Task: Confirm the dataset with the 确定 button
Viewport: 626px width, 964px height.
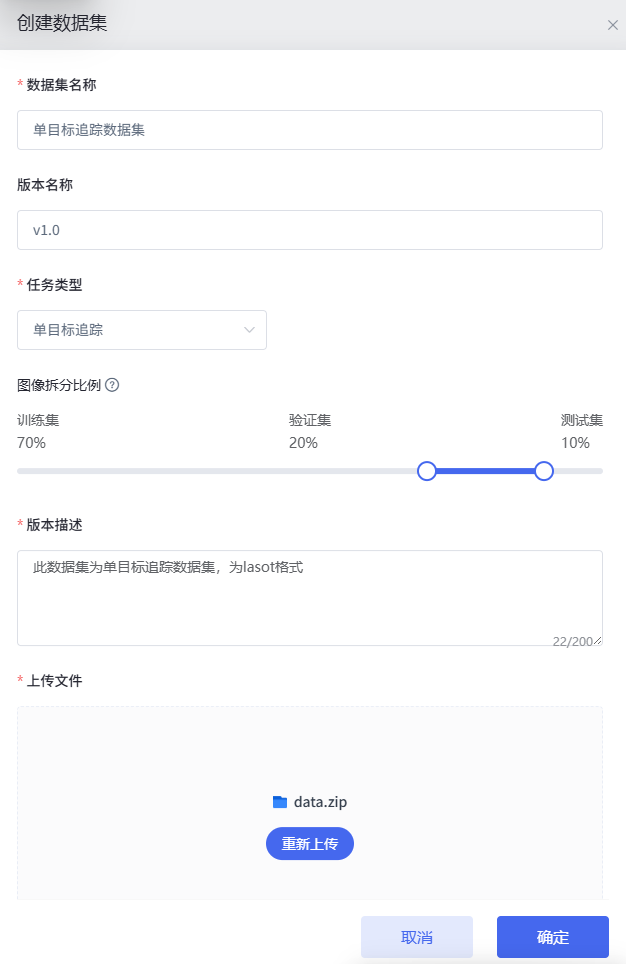Action: pyautogui.click(x=552, y=937)
